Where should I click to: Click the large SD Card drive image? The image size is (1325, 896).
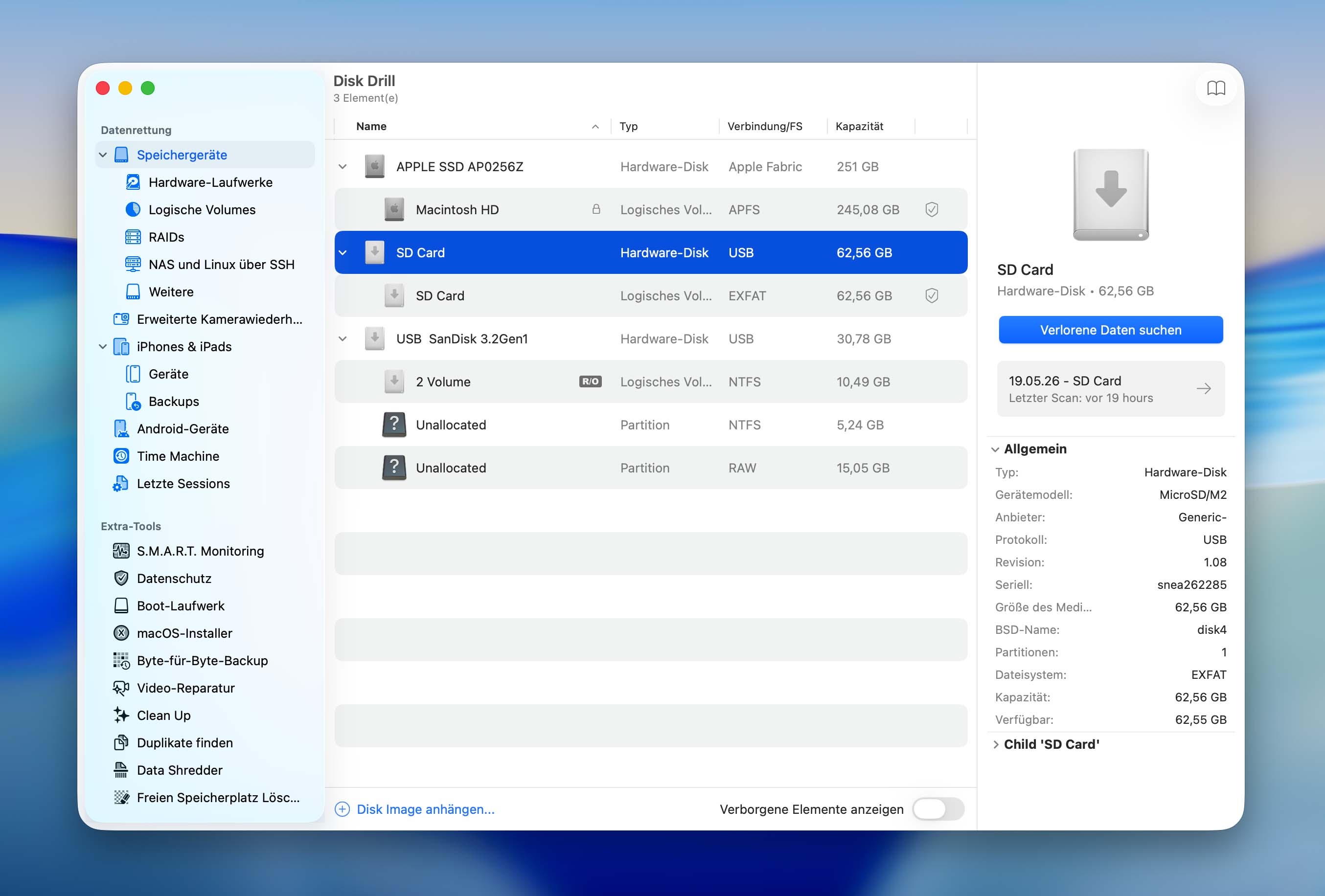pyautogui.click(x=1111, y=194)
